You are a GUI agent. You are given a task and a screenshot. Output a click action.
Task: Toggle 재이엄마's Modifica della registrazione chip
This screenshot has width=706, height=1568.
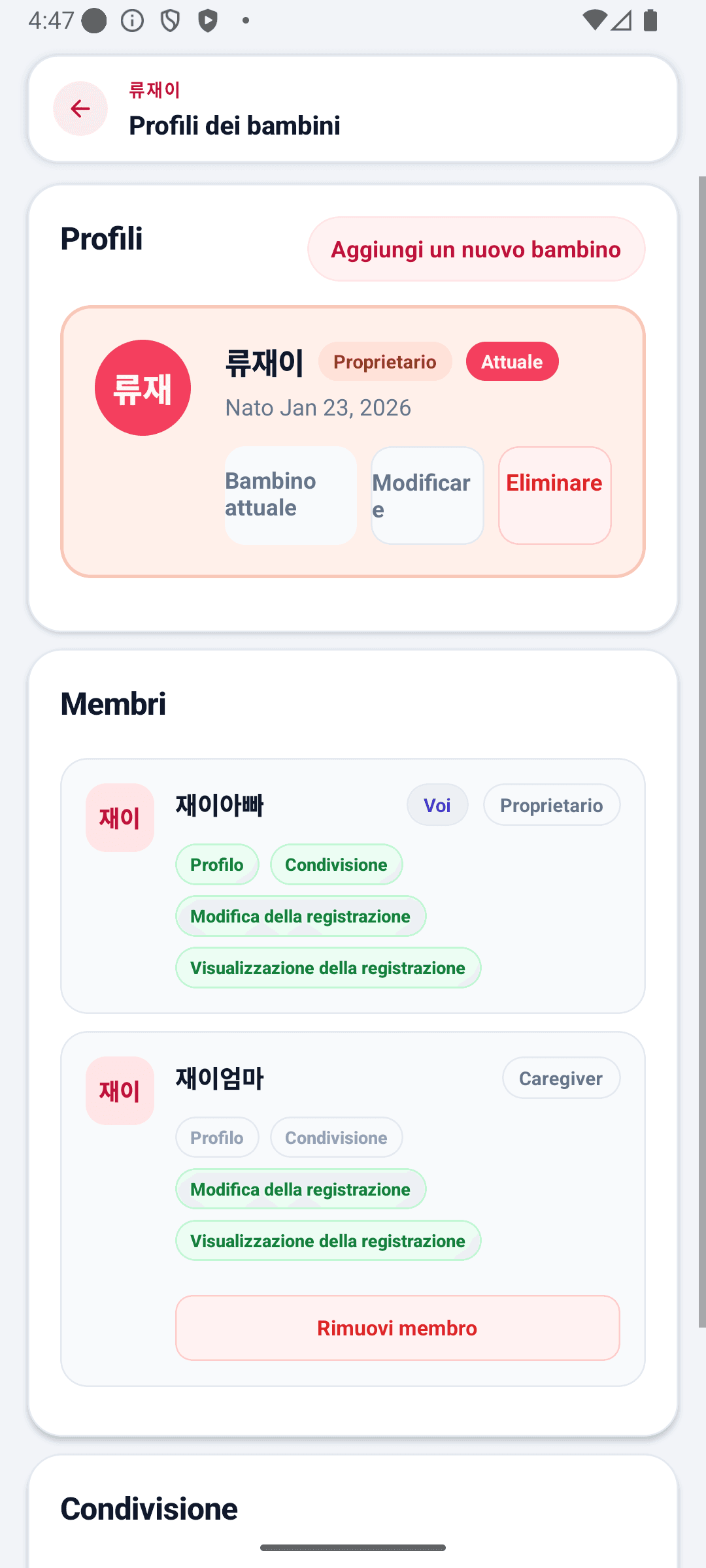point(301,1189)
